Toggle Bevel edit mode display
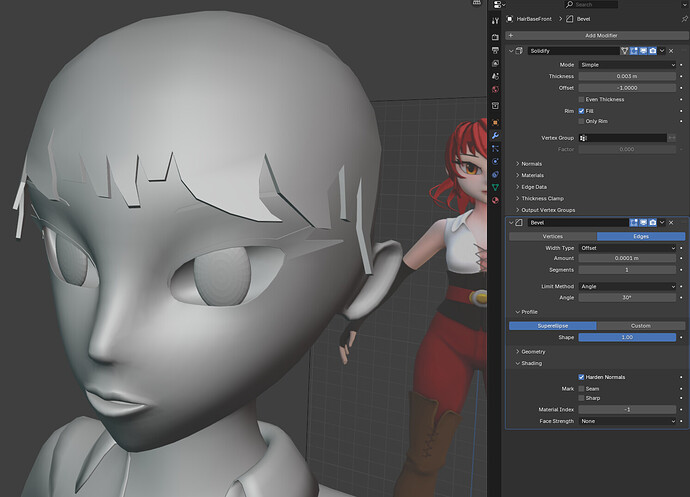The width and height of the screenshot is (690, 497). 634,223
